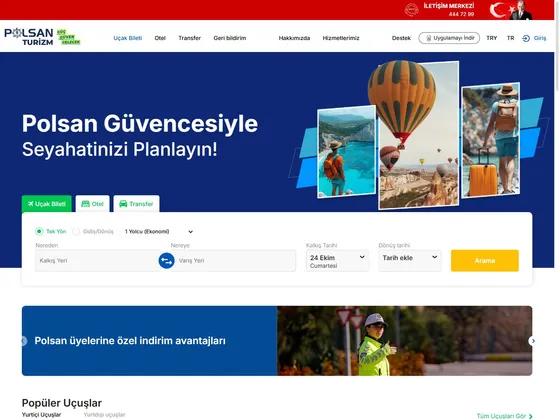Screen dimensions: 560x419
Task: Open Uçak Bileti in top navigation
Action: click(128, 38)
